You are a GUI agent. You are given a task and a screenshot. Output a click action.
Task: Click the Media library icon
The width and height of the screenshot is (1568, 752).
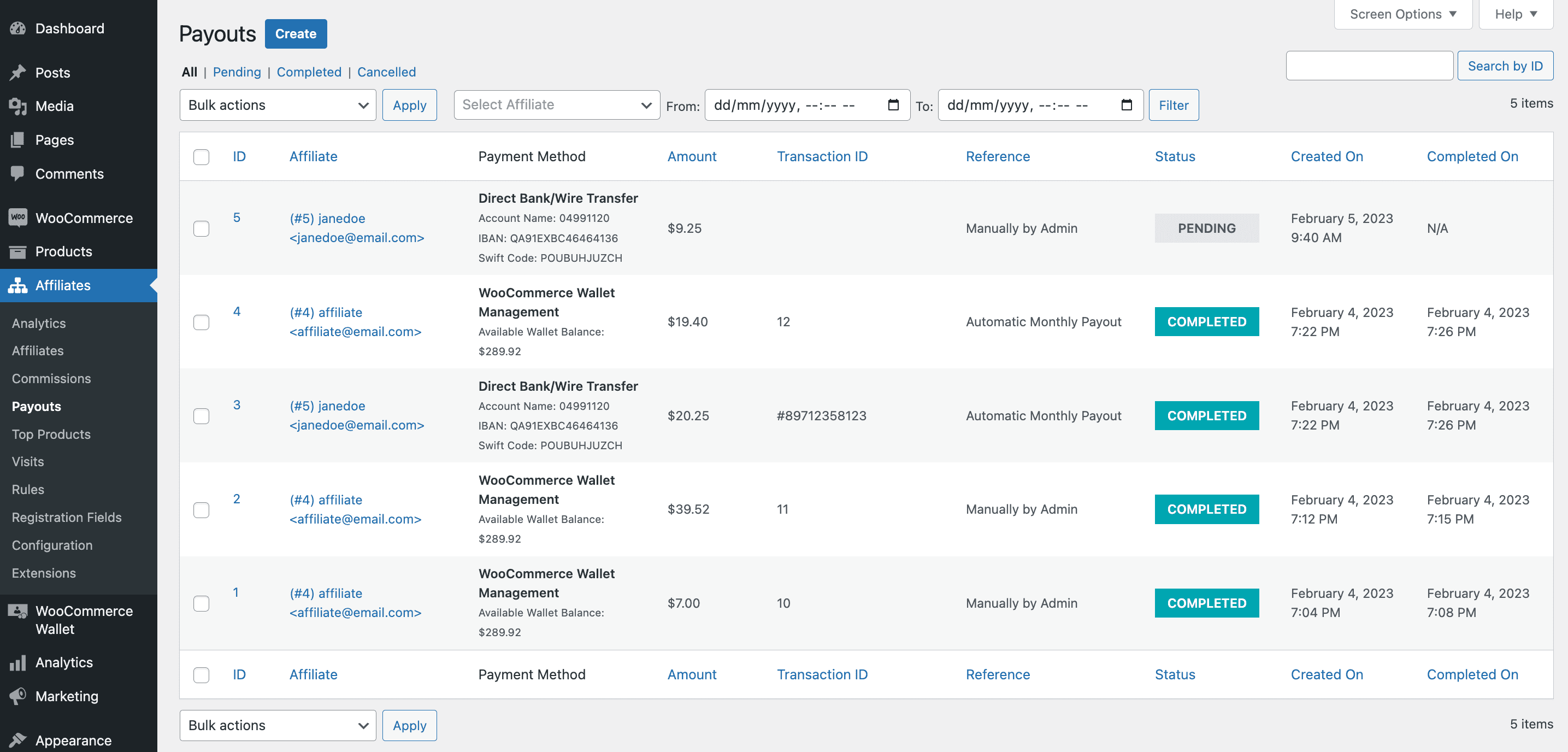coord(17,106)
